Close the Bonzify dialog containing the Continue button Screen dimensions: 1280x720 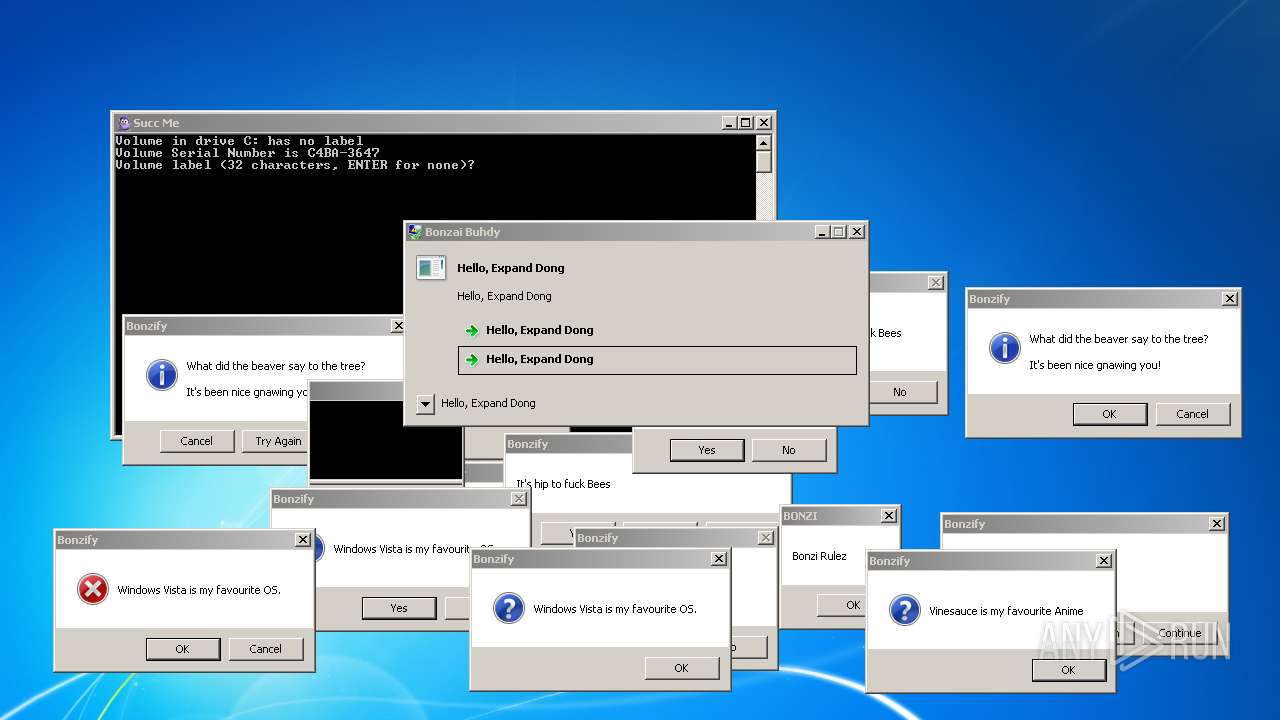1217,524
